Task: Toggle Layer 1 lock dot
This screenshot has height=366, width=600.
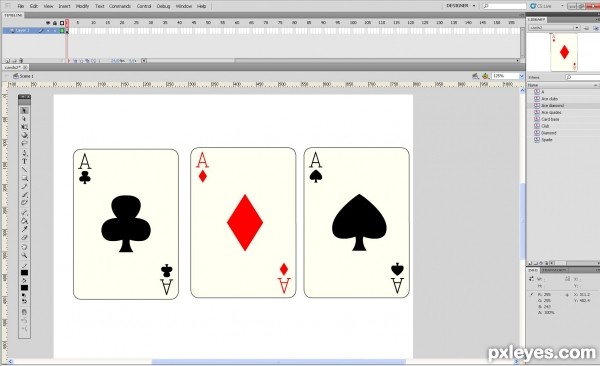Action: point(55,30)
